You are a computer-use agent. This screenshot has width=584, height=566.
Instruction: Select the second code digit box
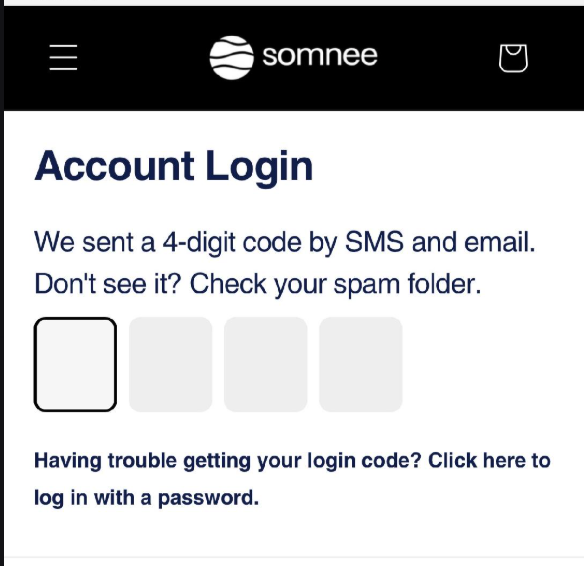tap(170, 364)
